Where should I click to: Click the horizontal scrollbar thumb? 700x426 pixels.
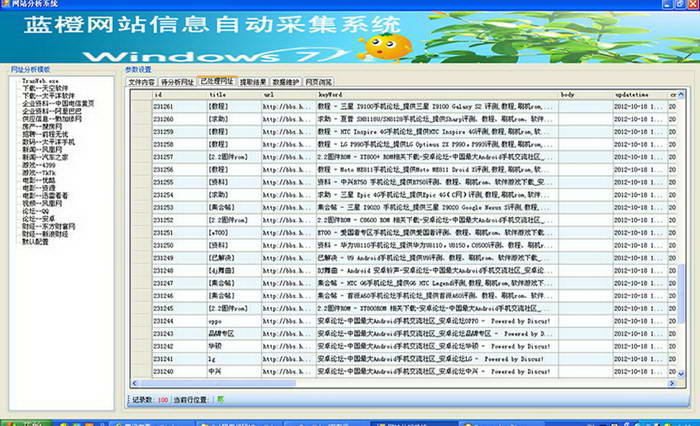[218, 383]
